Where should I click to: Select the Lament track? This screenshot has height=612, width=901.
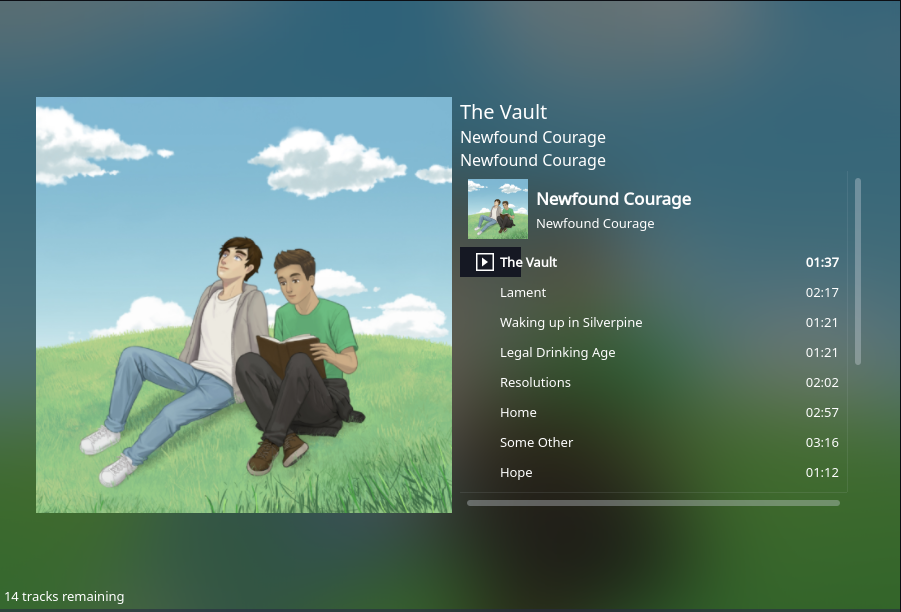(x=653, y=292)
